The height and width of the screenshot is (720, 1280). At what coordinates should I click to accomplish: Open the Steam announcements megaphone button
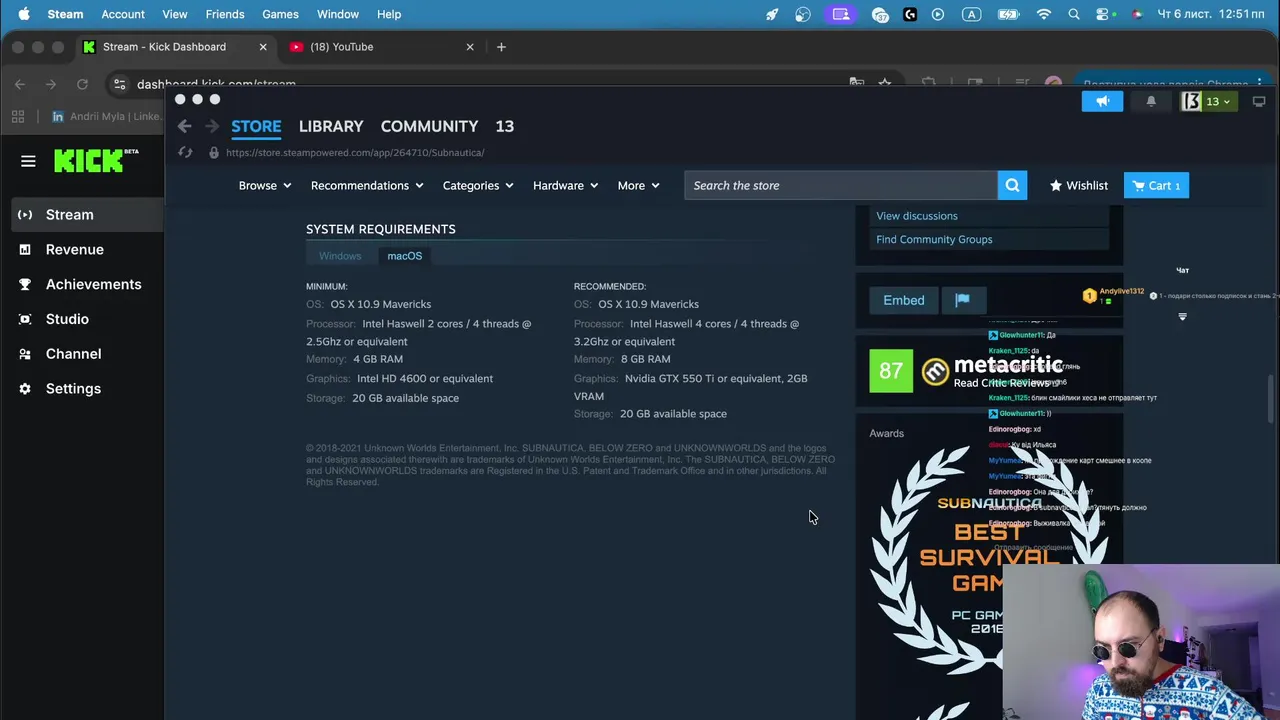[x=1102, y=101]
